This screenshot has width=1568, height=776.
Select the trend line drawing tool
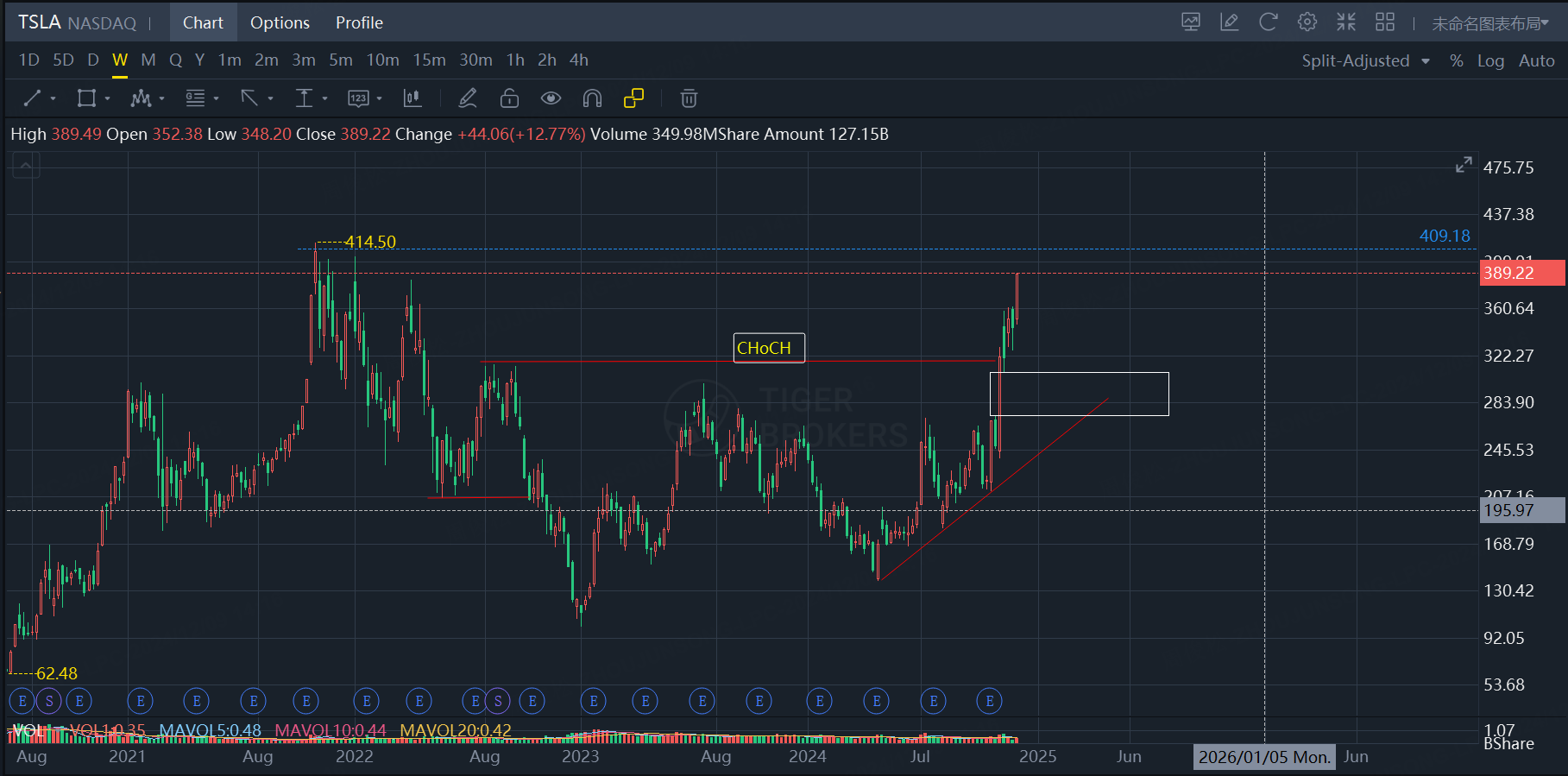tap(32, 98)
